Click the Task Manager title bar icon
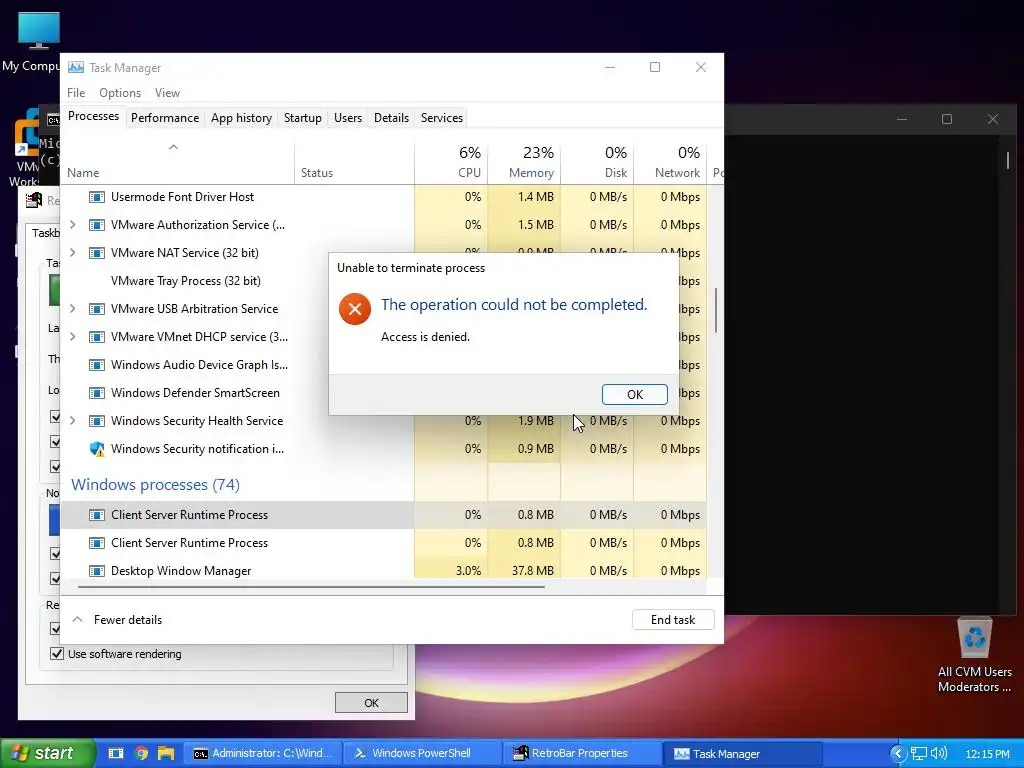1024x768 pixels. point(76,67)
